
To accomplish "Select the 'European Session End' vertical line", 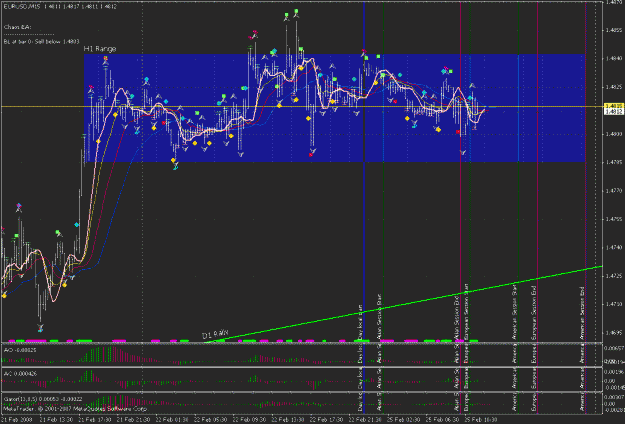I will tap(537, 171).
